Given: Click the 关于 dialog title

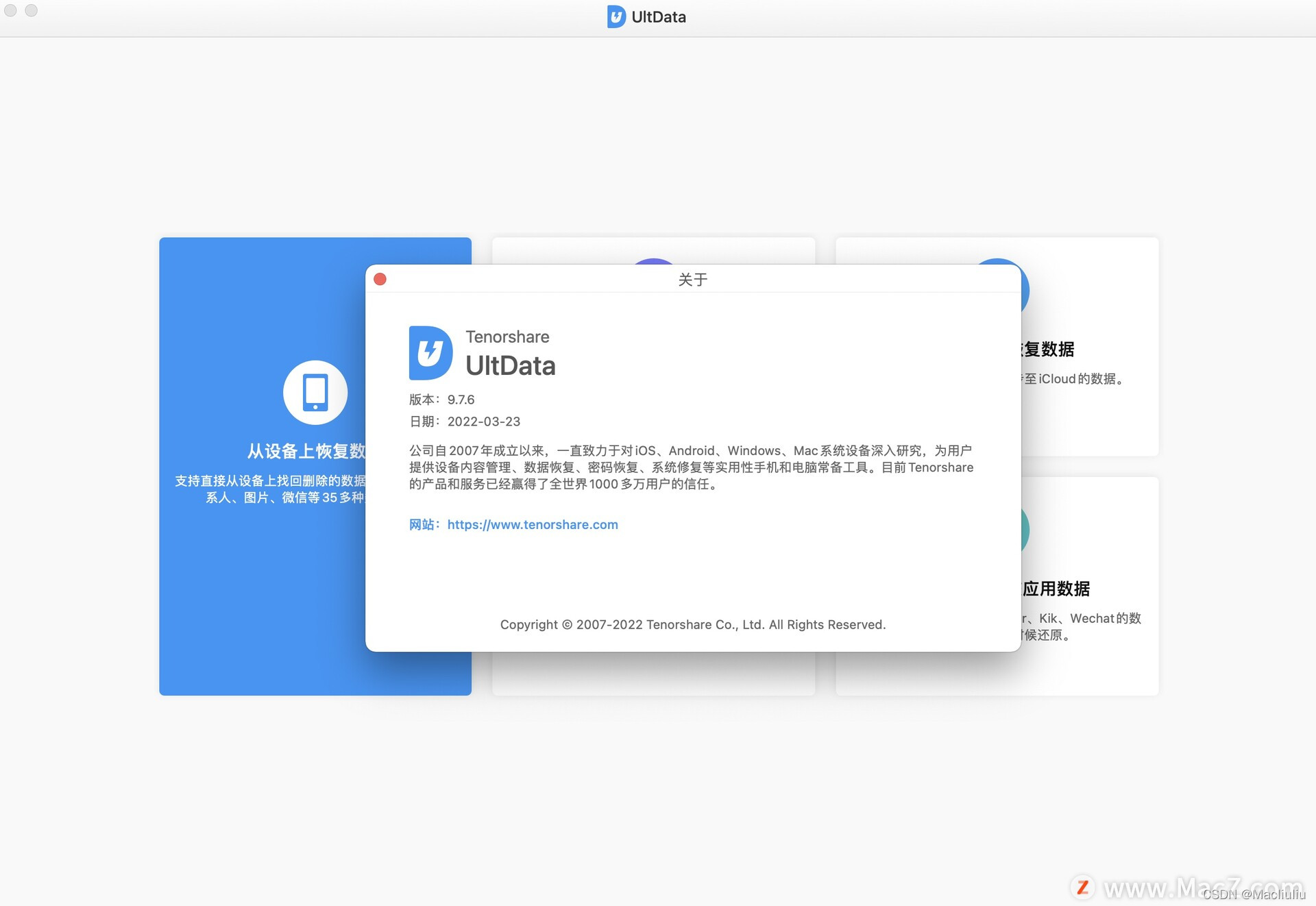Looking at the screenshot, I should coord(693,280).
